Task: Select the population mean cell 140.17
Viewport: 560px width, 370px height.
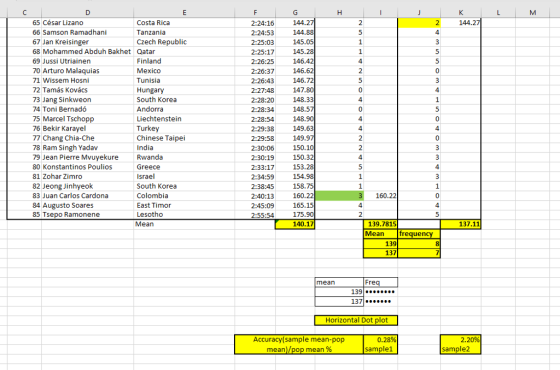Action: click(295, 224)
